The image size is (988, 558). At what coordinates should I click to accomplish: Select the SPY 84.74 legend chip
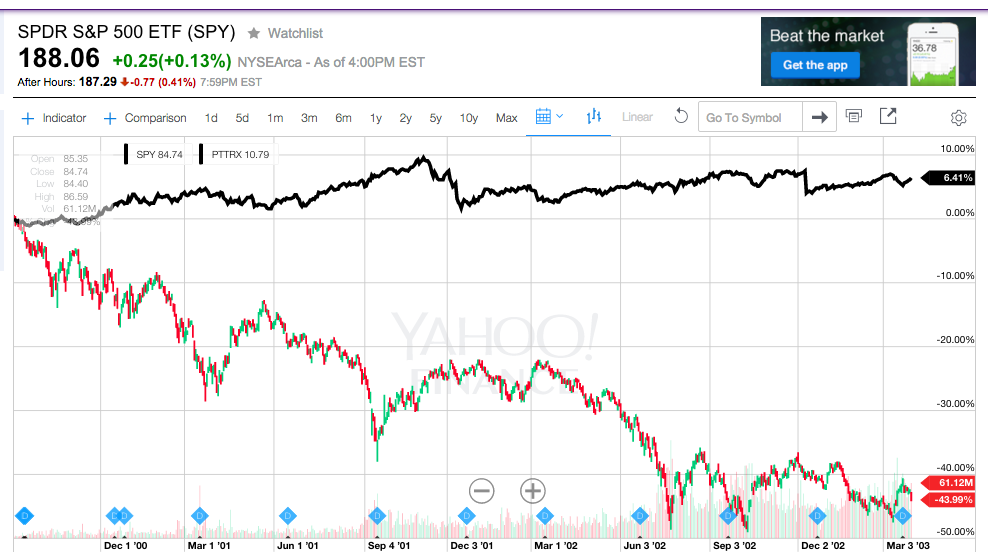point(157,154)
